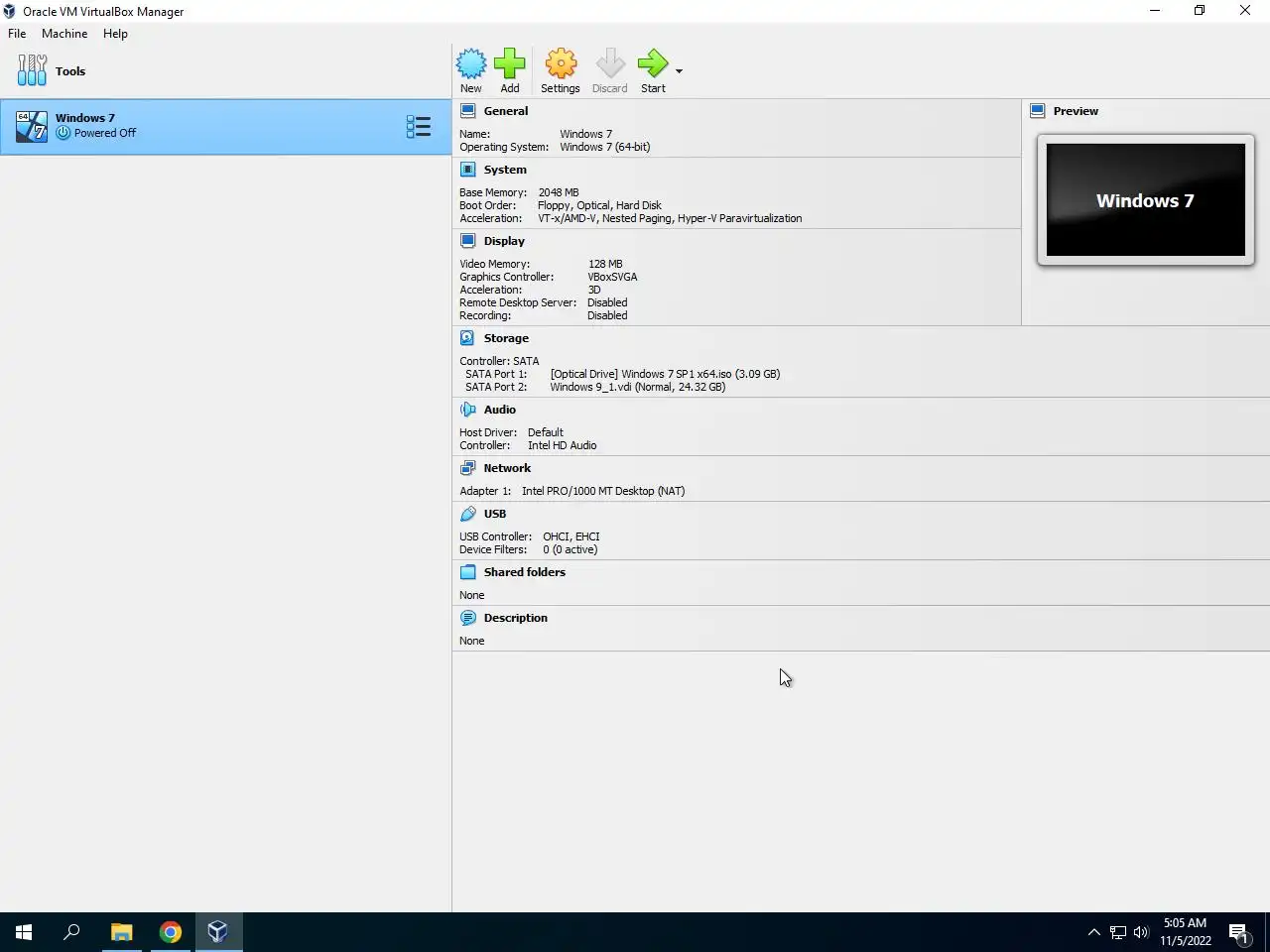1270x952 pixels.
Task: Click the Optical Drive Windows 7 SP1 x64.iso entry
Action: coord(665,374)
